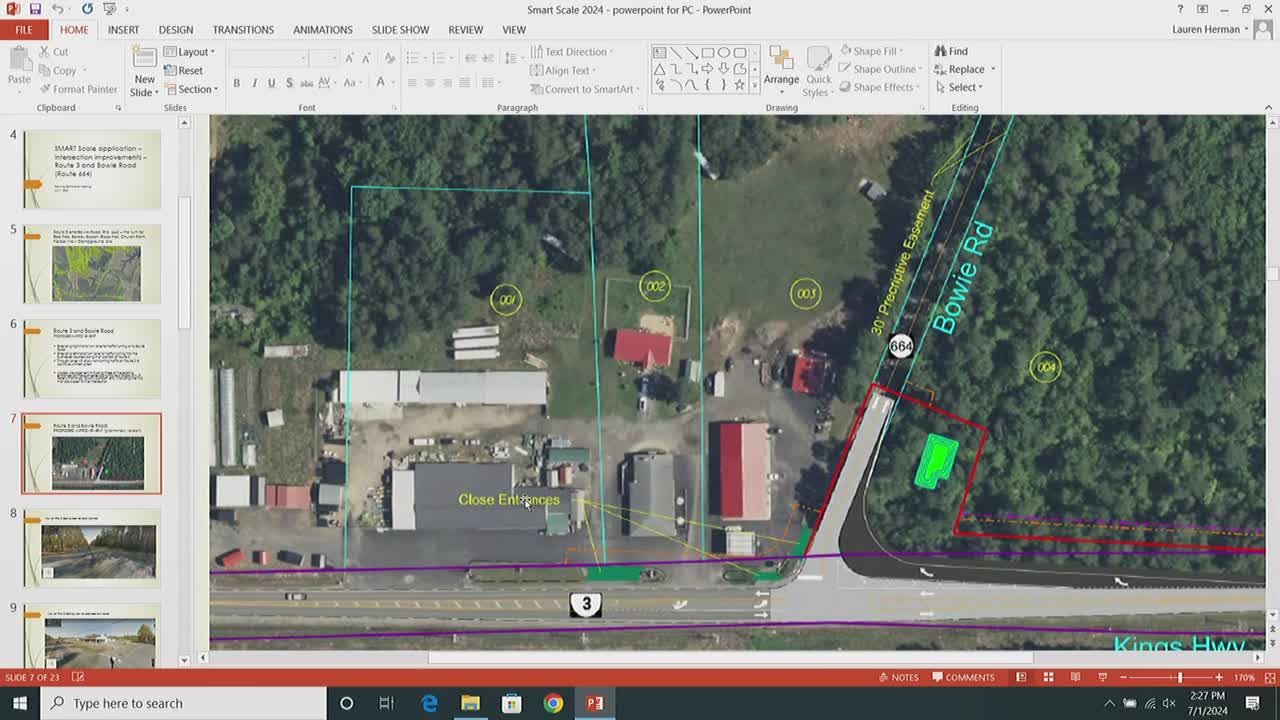Select slide 8 thumbnail in the panel
The height and width of the screenshot is (720, 1280).
click(x=91, y=547)
